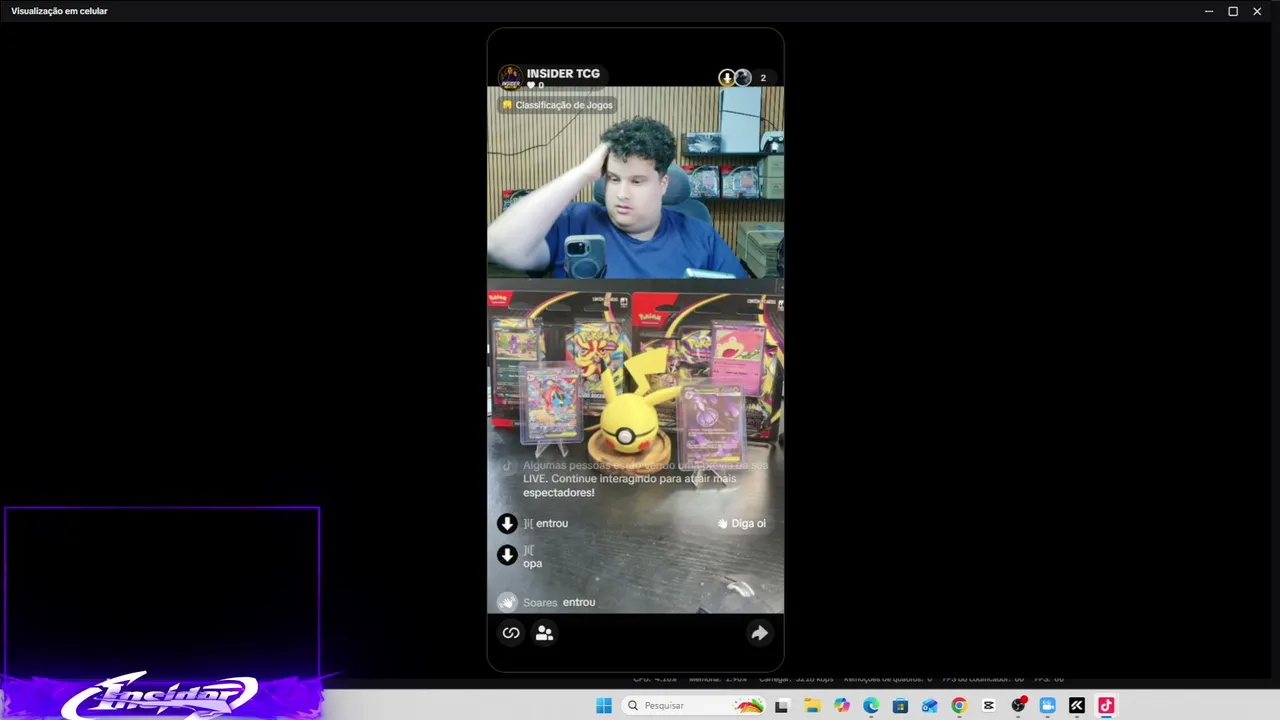Image resolution: width=1280 pixels, height=720 pixels.
Task: Open the Windows Start menu
Action: (604, 705)
